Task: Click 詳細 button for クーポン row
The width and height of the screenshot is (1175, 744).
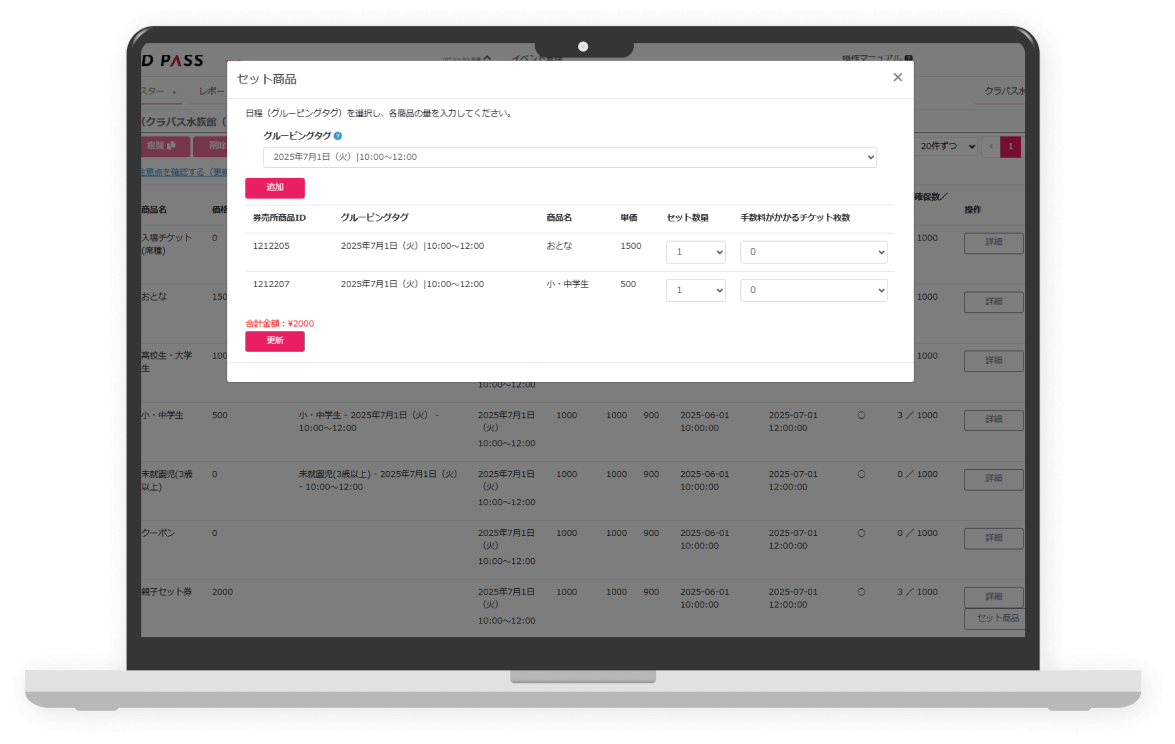Action: pos(993,538)
